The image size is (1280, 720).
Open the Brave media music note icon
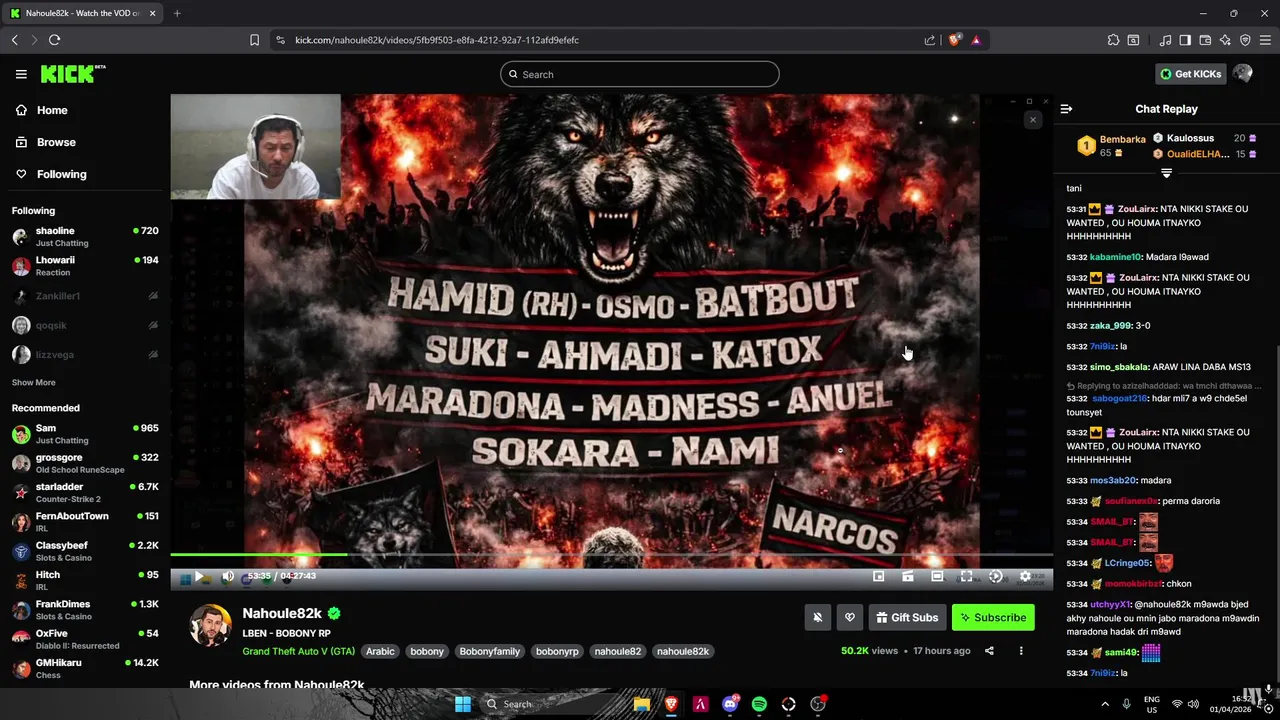[1165, 40]
